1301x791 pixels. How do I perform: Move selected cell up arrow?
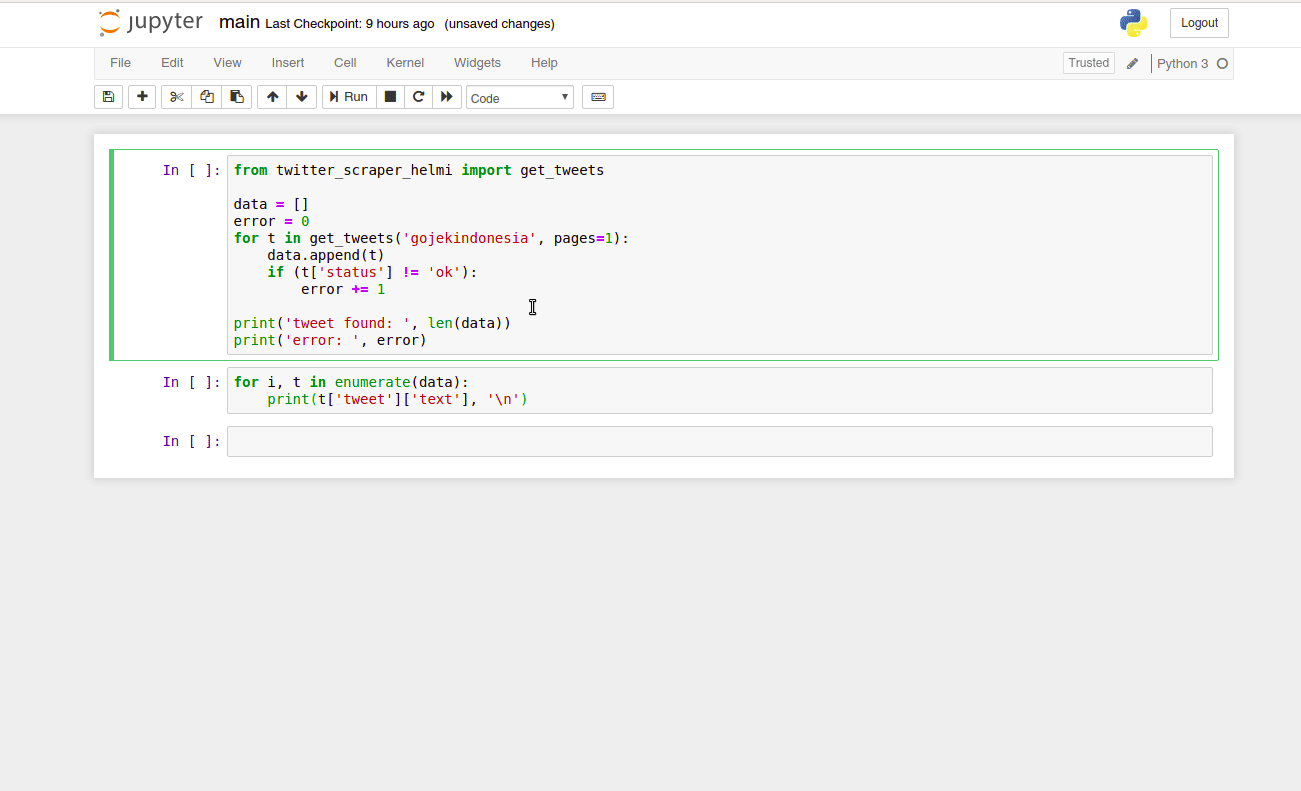coord(272,97)
